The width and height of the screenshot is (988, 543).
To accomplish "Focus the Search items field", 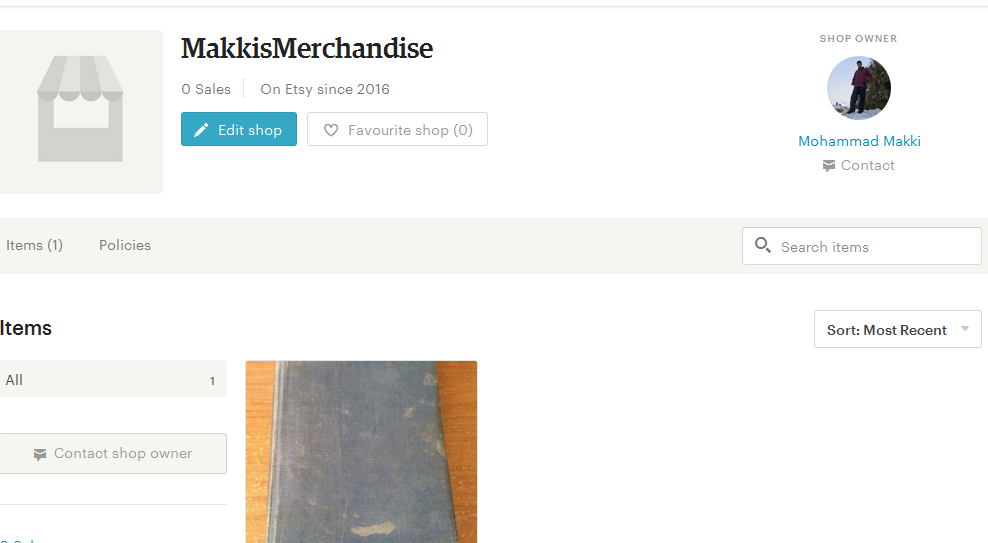I will click(861, 246).
